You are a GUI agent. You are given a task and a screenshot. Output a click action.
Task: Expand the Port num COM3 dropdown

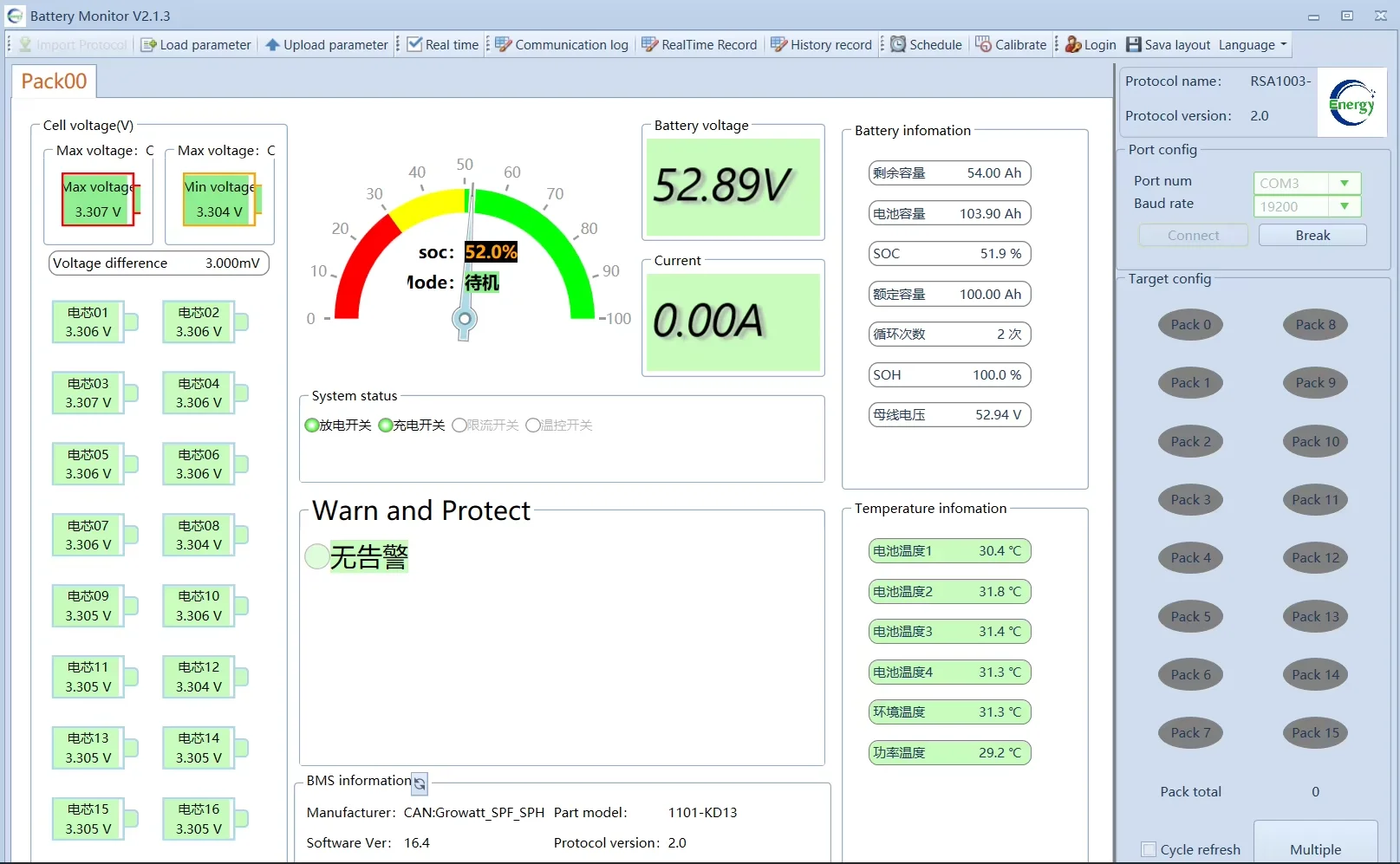point(1345,184)
